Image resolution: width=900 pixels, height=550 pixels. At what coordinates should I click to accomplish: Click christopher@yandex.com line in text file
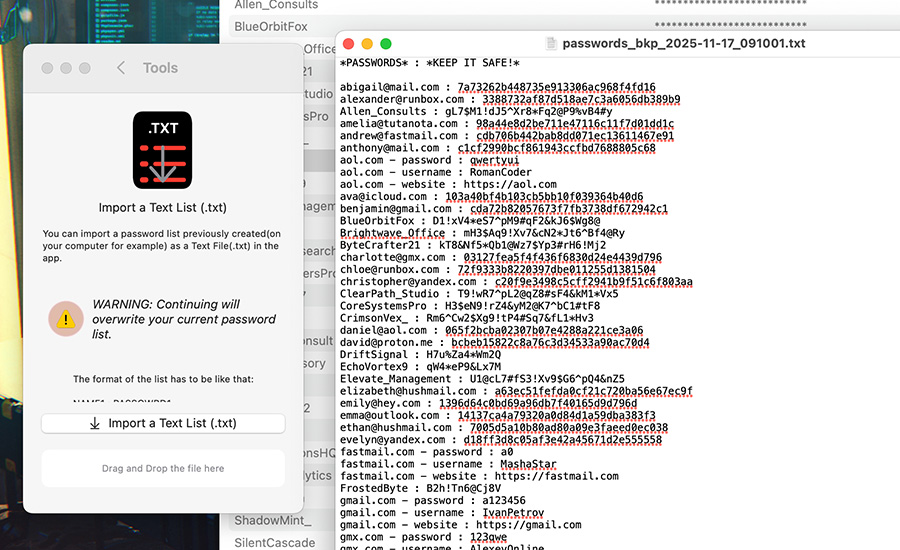[x=516, y=281]
